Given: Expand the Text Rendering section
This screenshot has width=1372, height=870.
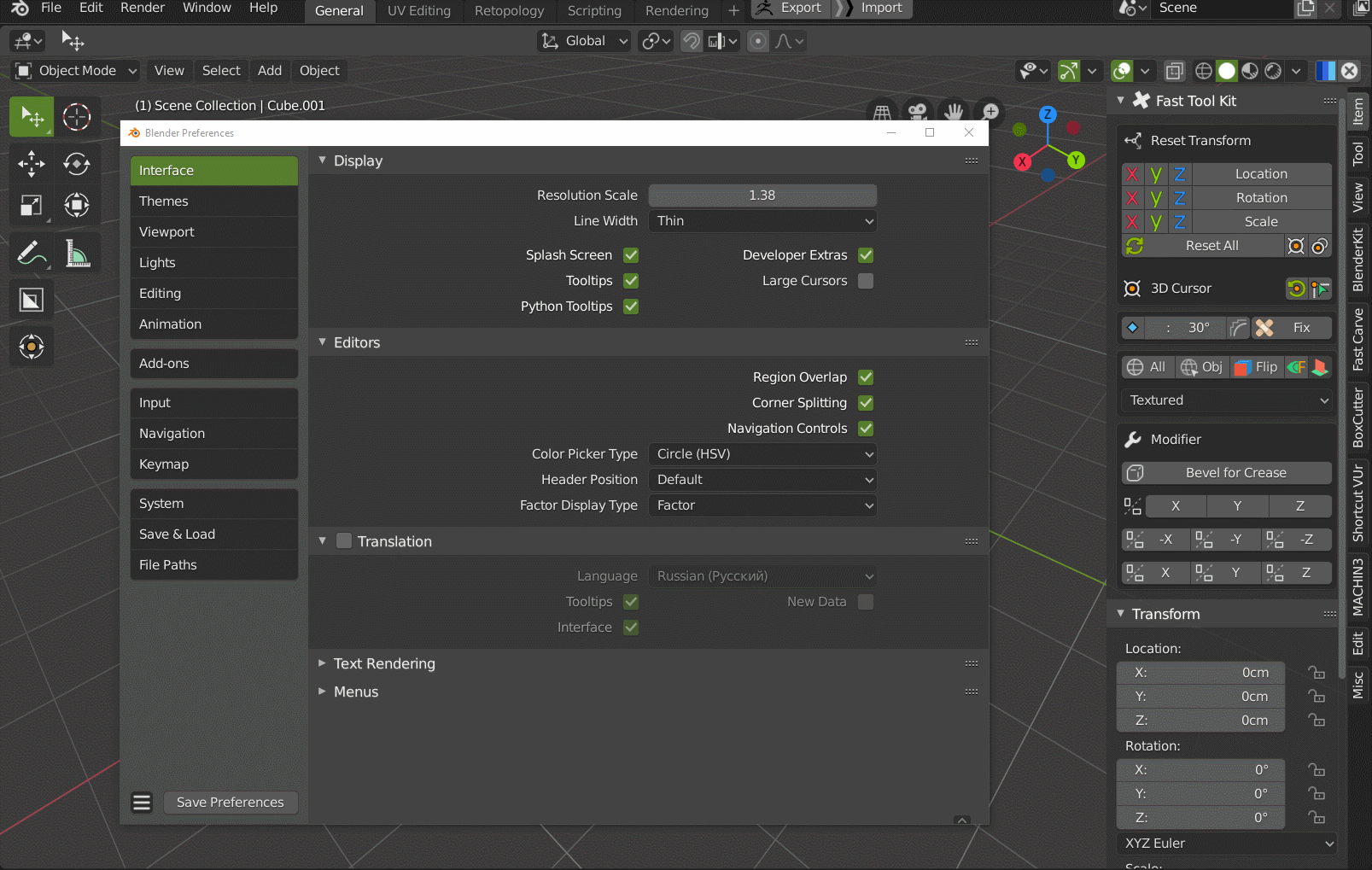Looking at the screenshot, I should (x=384, y=663).
